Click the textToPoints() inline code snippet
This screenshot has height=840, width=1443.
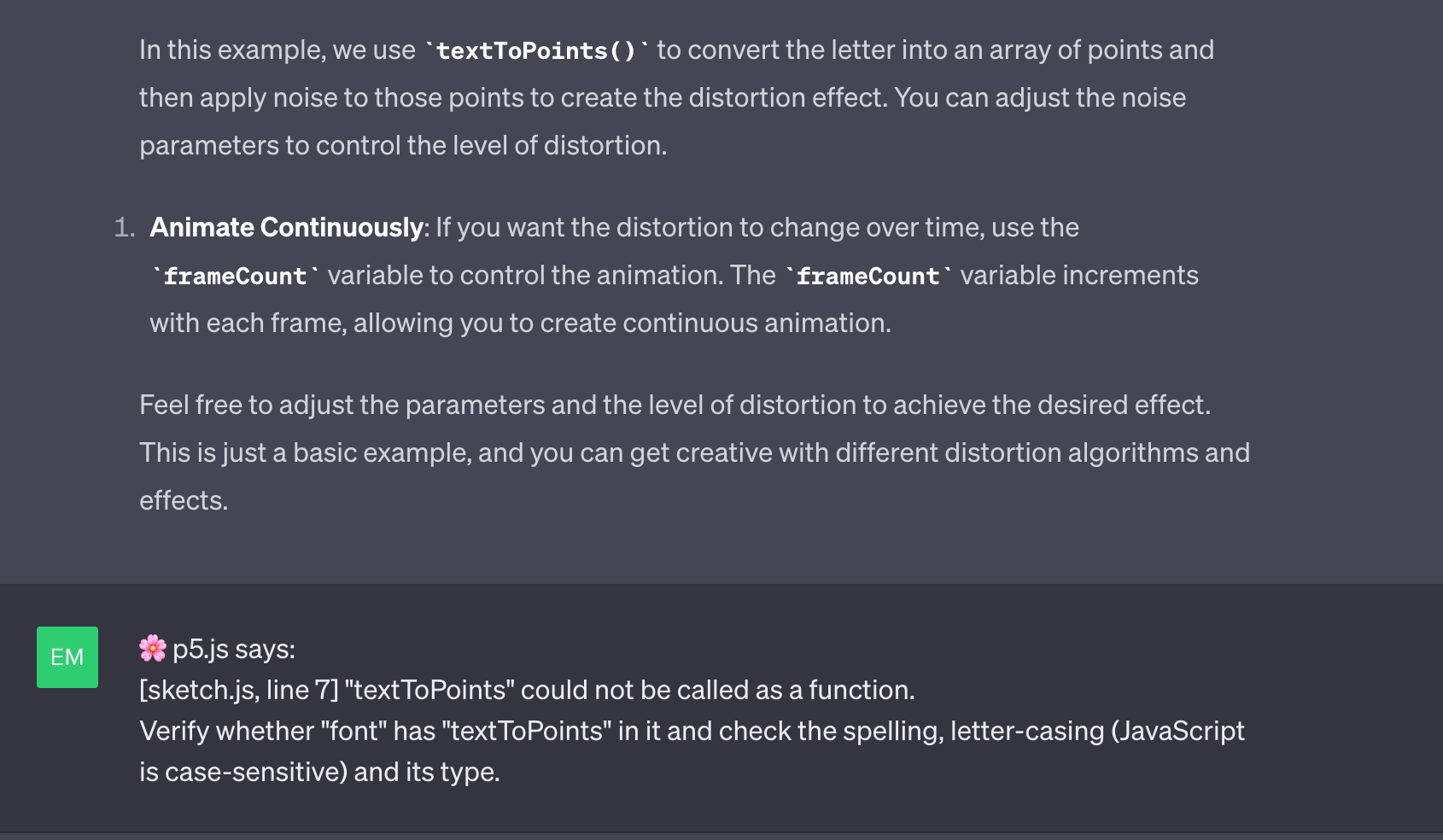coord(536,51)
